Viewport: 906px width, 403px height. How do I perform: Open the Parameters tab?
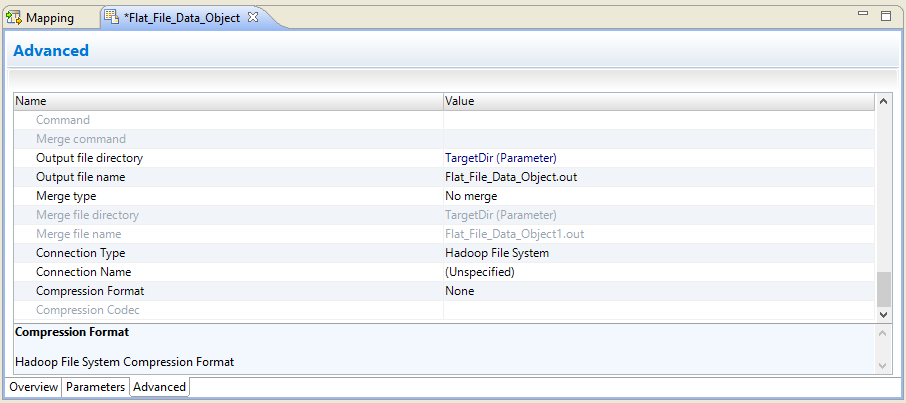click(95, 387)
